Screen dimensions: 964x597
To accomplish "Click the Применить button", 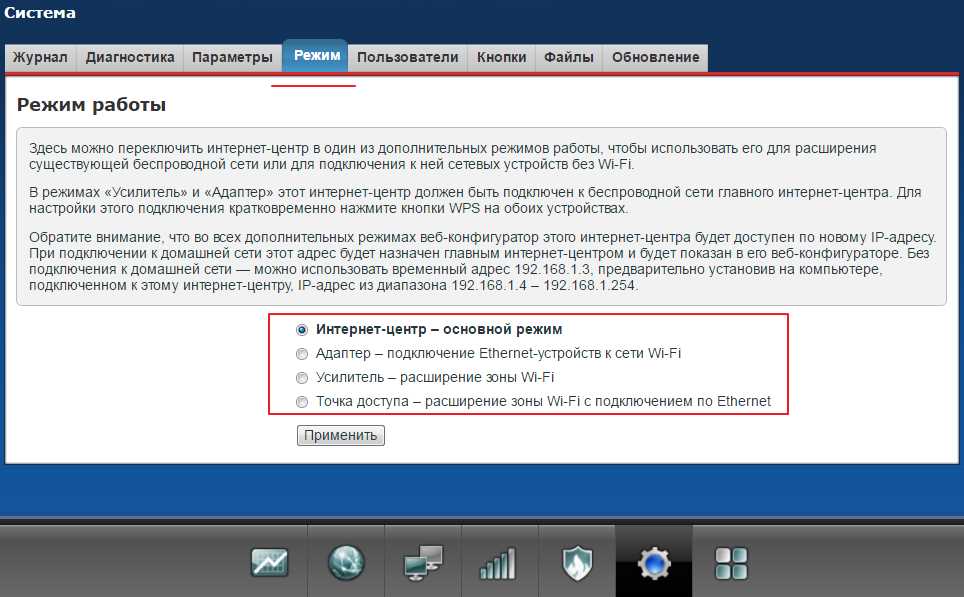I will pos(341,435).
